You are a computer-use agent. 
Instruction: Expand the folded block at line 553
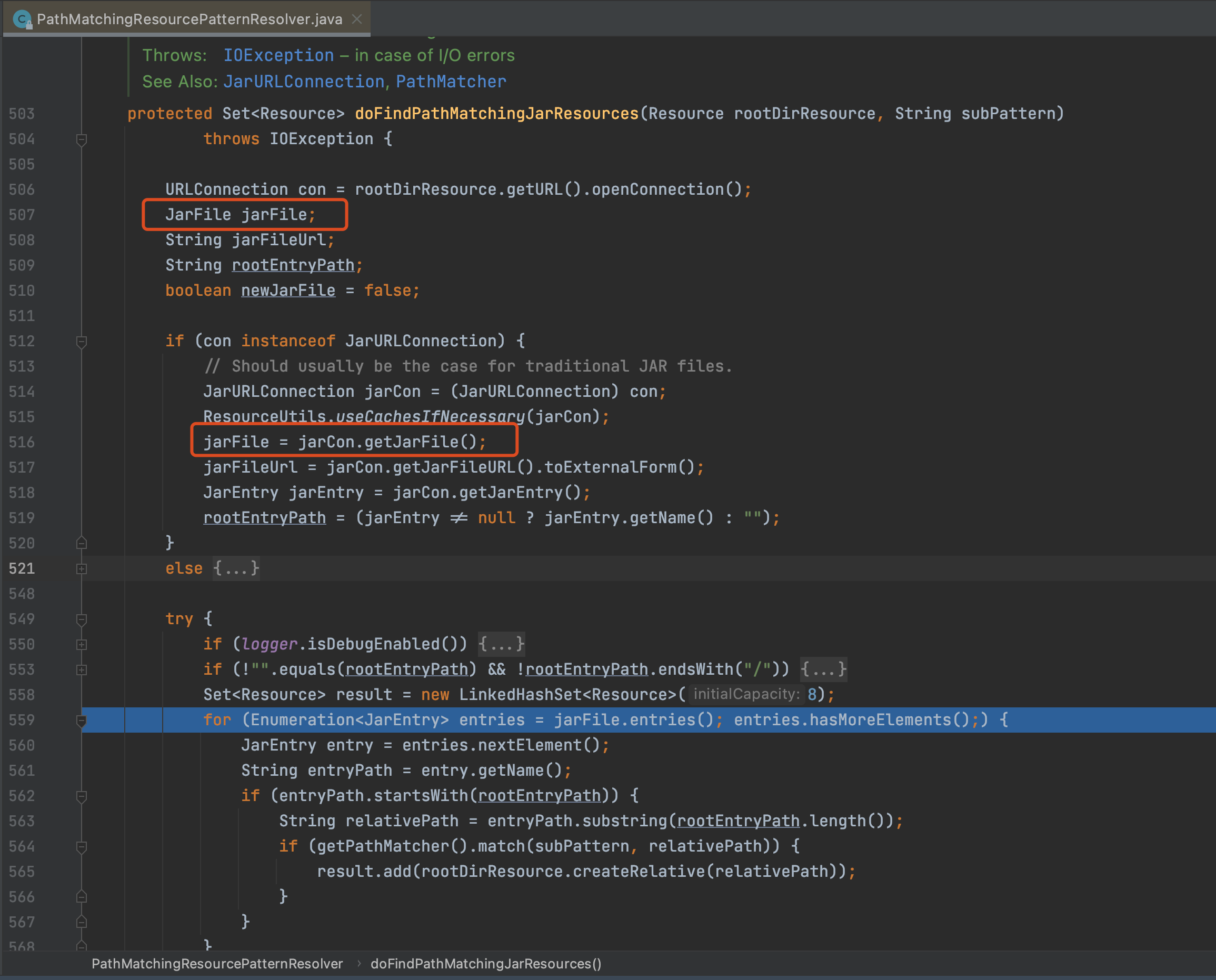tap(81, 669)
